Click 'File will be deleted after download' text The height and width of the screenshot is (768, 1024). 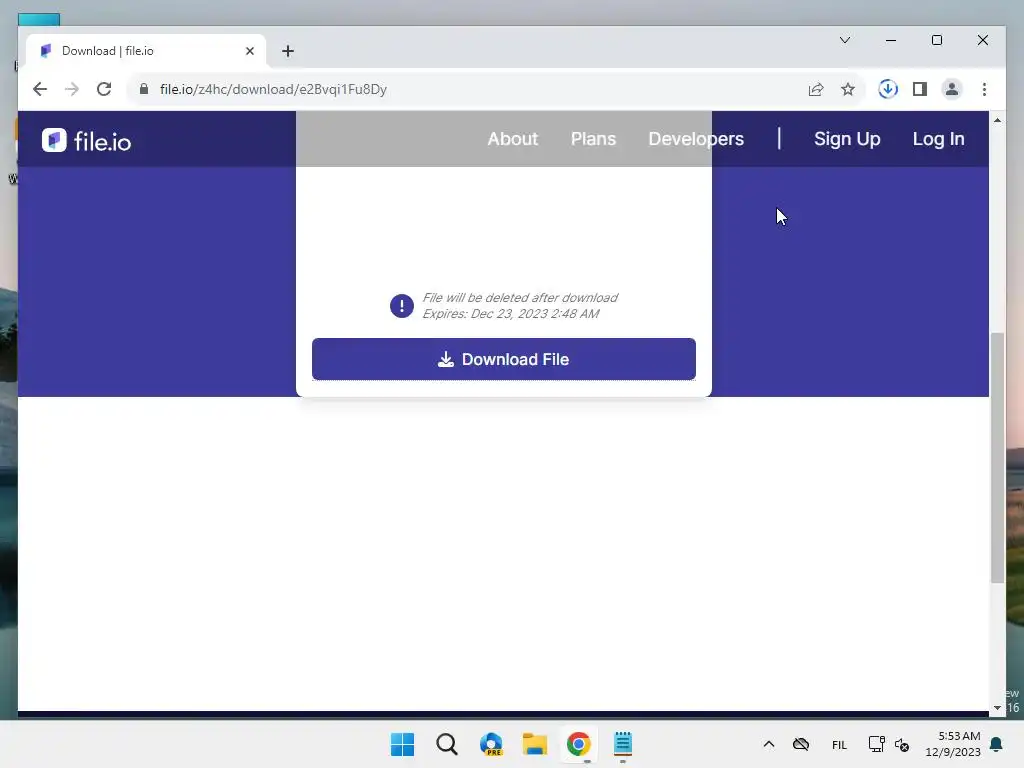point(520,298)
